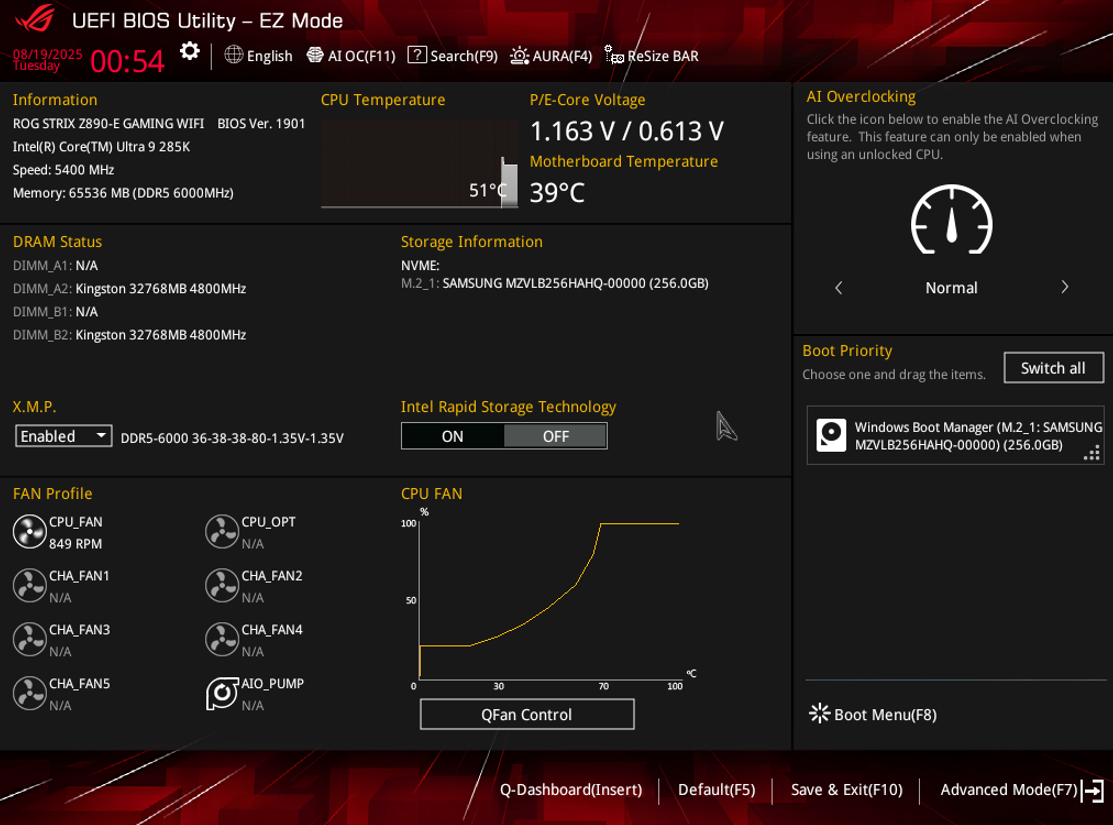Click the DDR5-6000 XMP profile text
The width and height of the screenshot is (1113, 825).
pyautogui.click(x=232, y=438)
